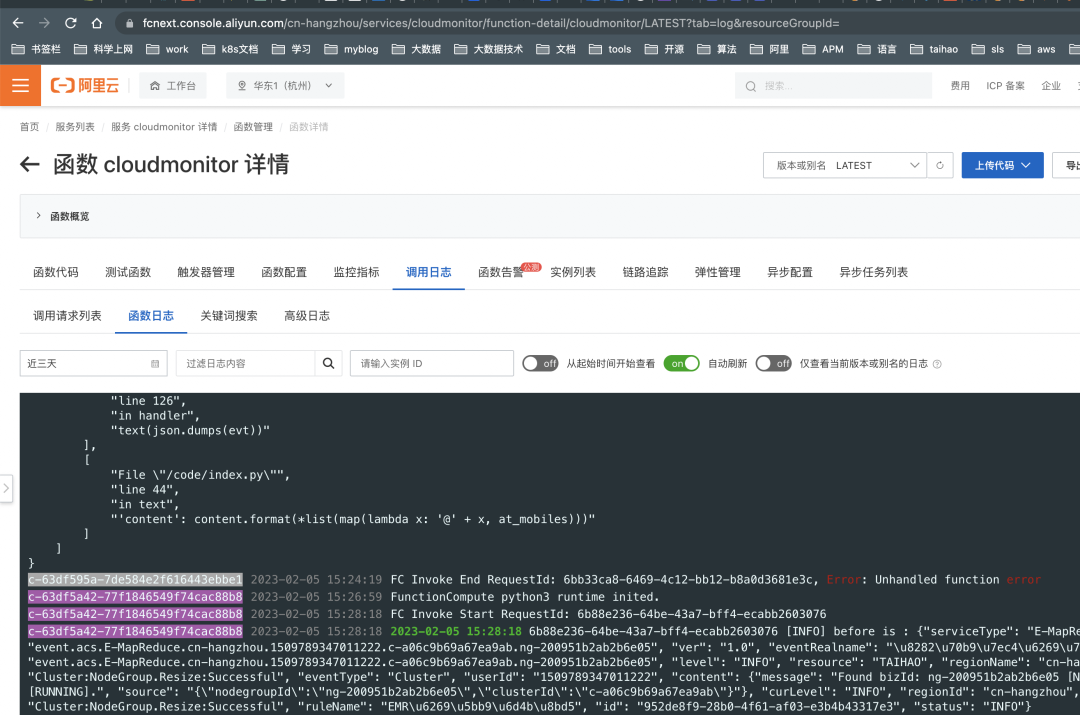The height and width of the screenshot is (715, 1080).
Task: Open 大数据技术 bookmark folder
Action: click(x=488, y=50)
